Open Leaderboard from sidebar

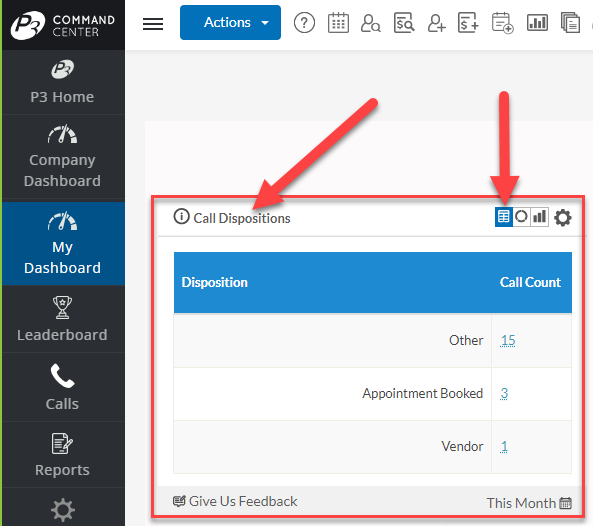[62, 319]
